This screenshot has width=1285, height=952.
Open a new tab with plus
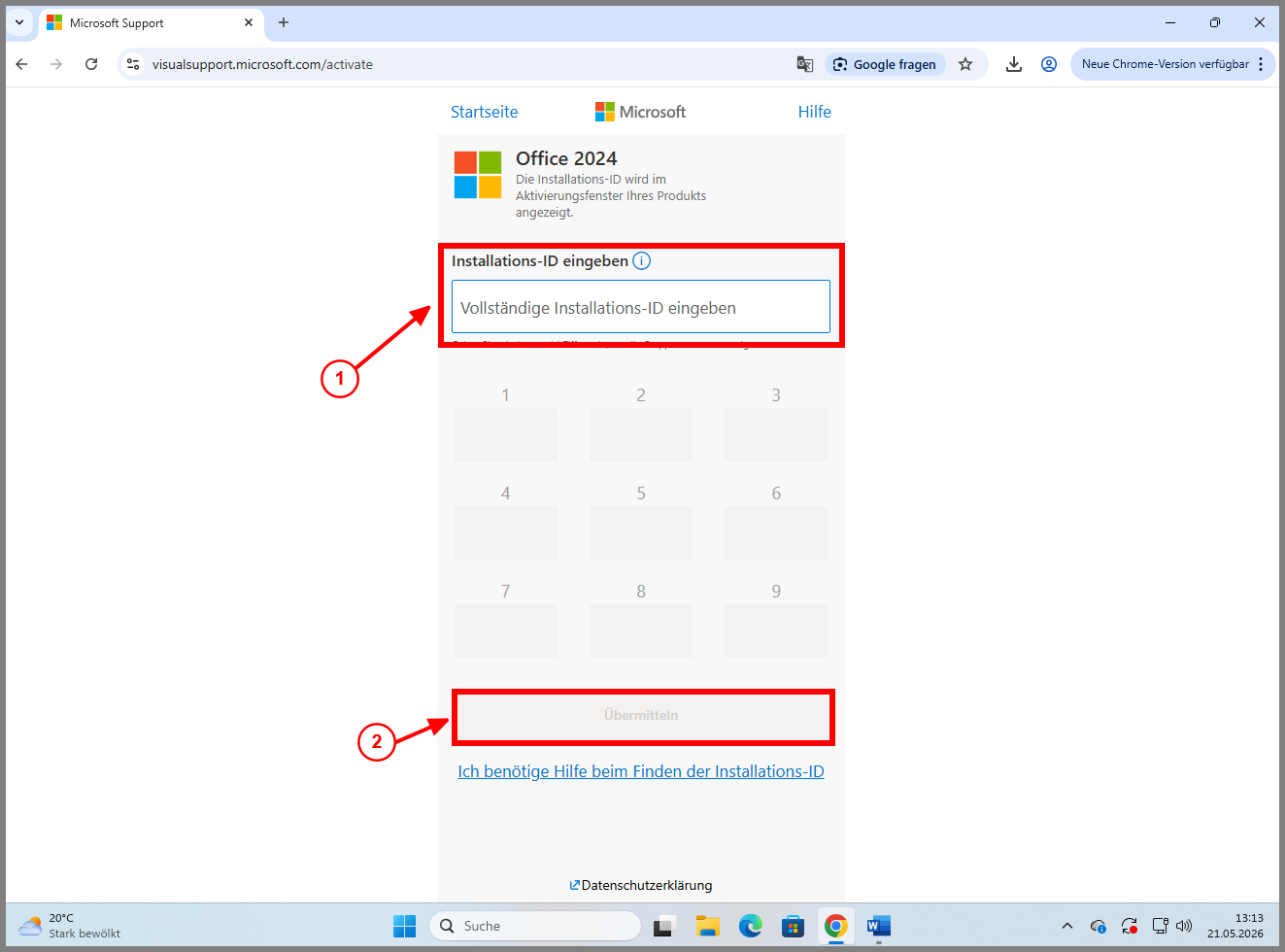coord(284,22)
